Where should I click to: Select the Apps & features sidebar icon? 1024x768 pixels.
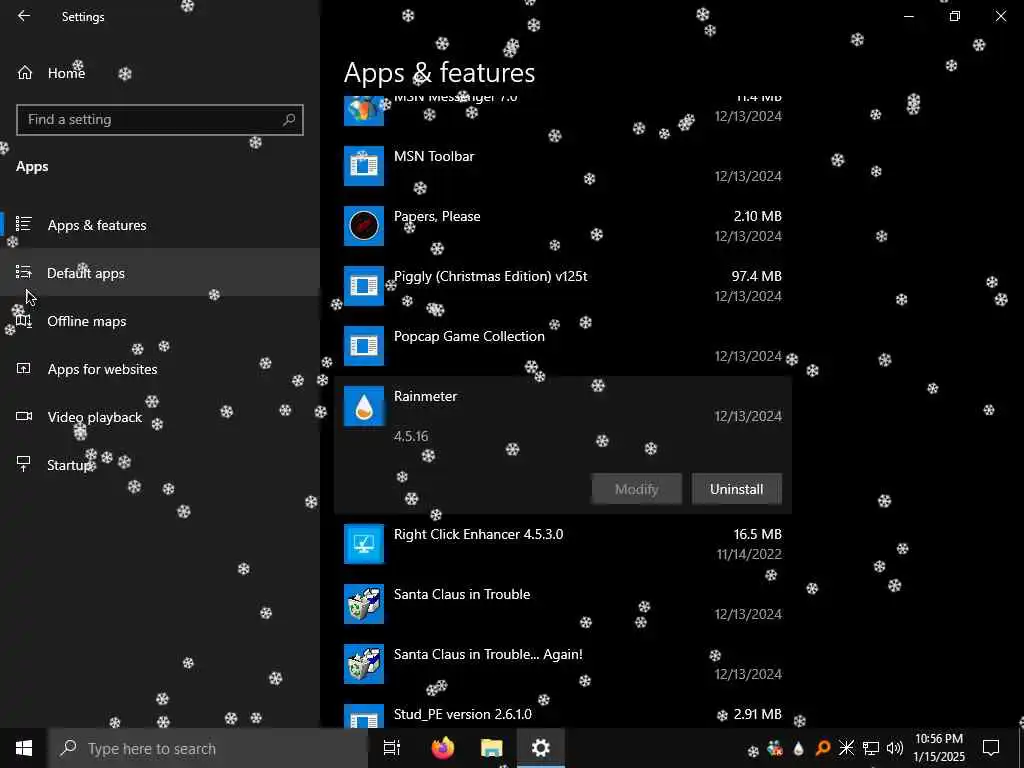pos(24,225)
